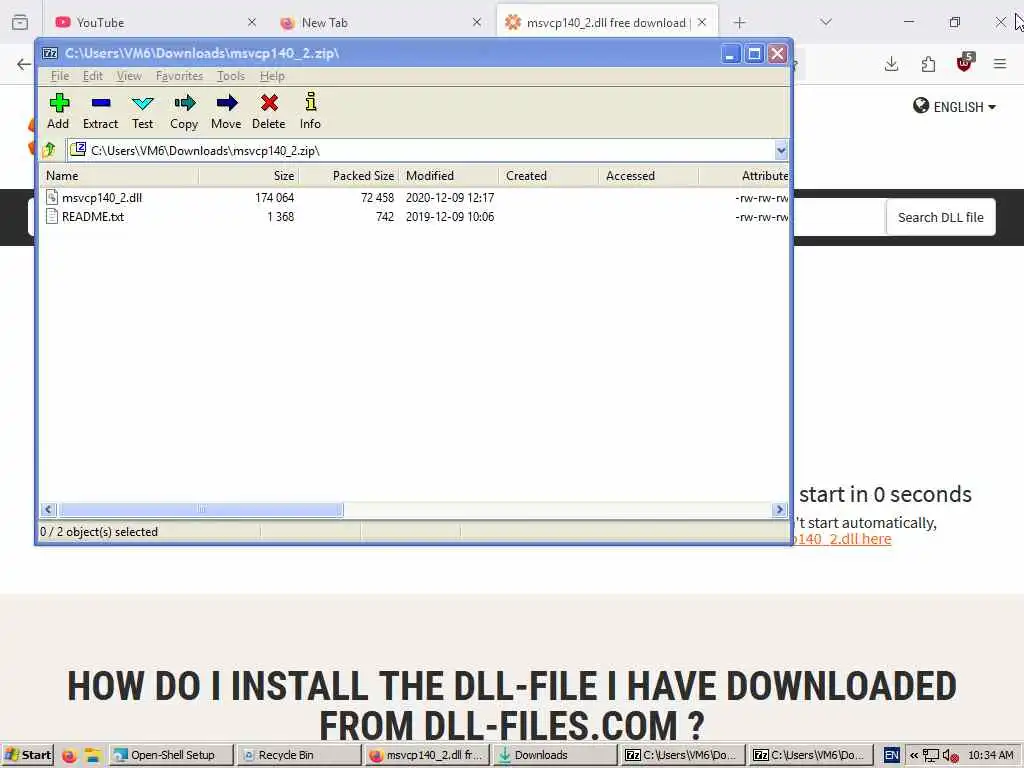The image size is (1024, 768).
Task: Open the list all tabs chevron
Action: coord(826,22)
